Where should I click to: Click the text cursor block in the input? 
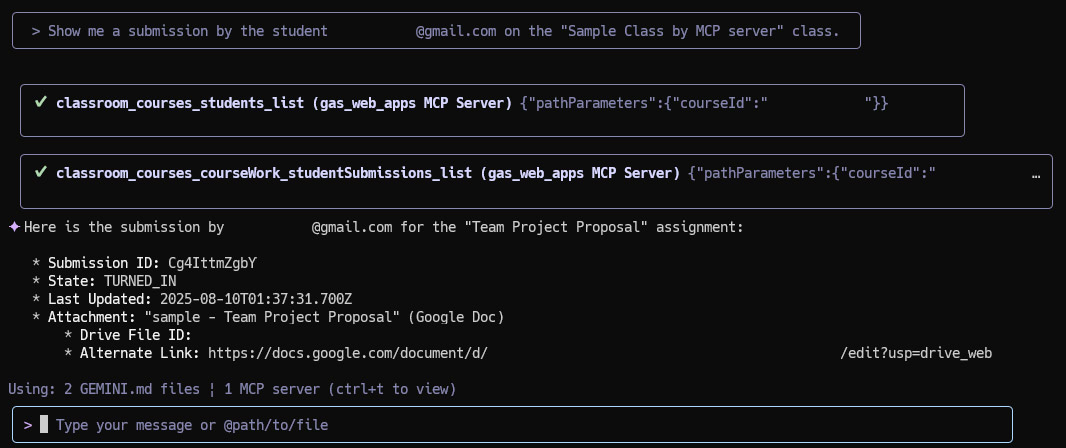tap(44, 425)
